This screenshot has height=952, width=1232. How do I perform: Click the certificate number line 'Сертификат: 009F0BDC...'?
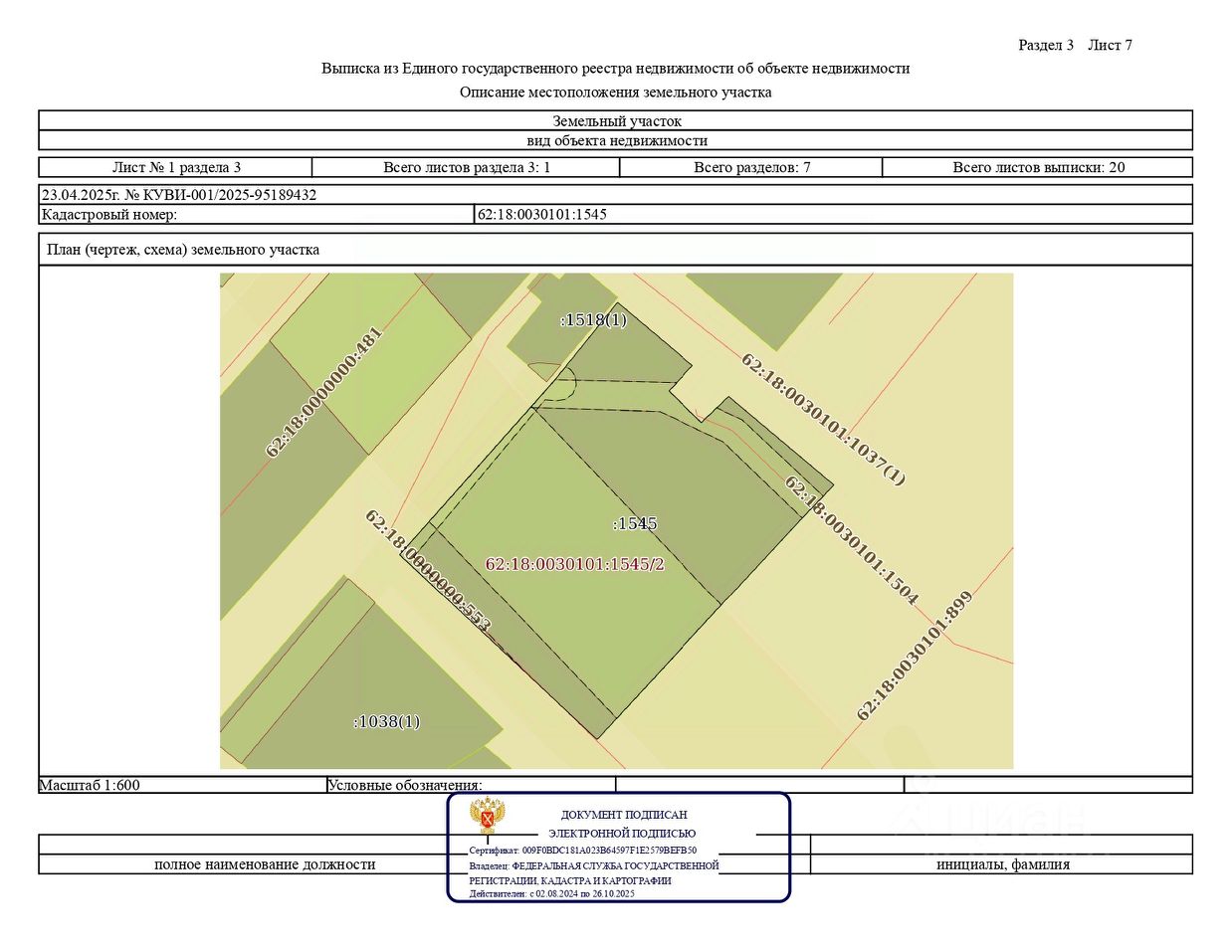point(583,852)
